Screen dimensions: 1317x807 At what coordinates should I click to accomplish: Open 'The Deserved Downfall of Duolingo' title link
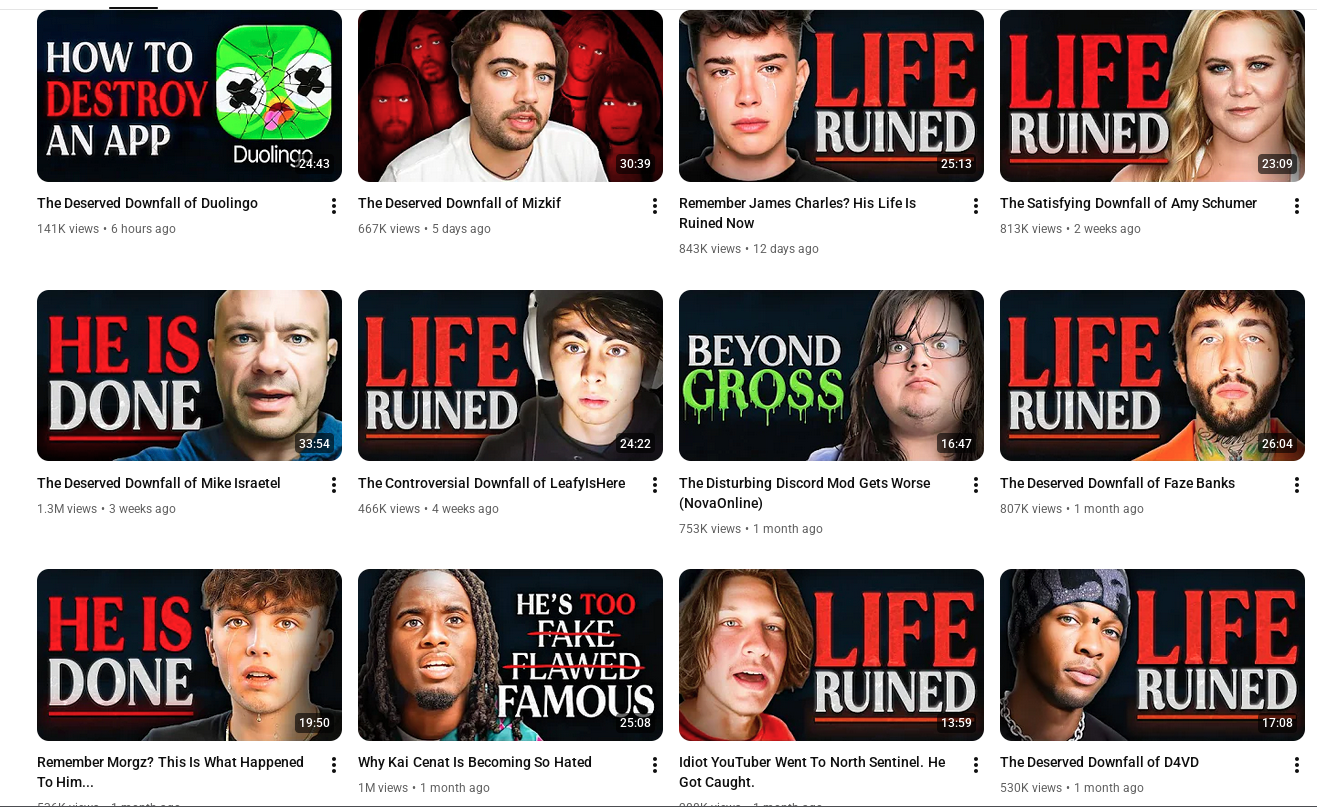[x=147, y=203]
